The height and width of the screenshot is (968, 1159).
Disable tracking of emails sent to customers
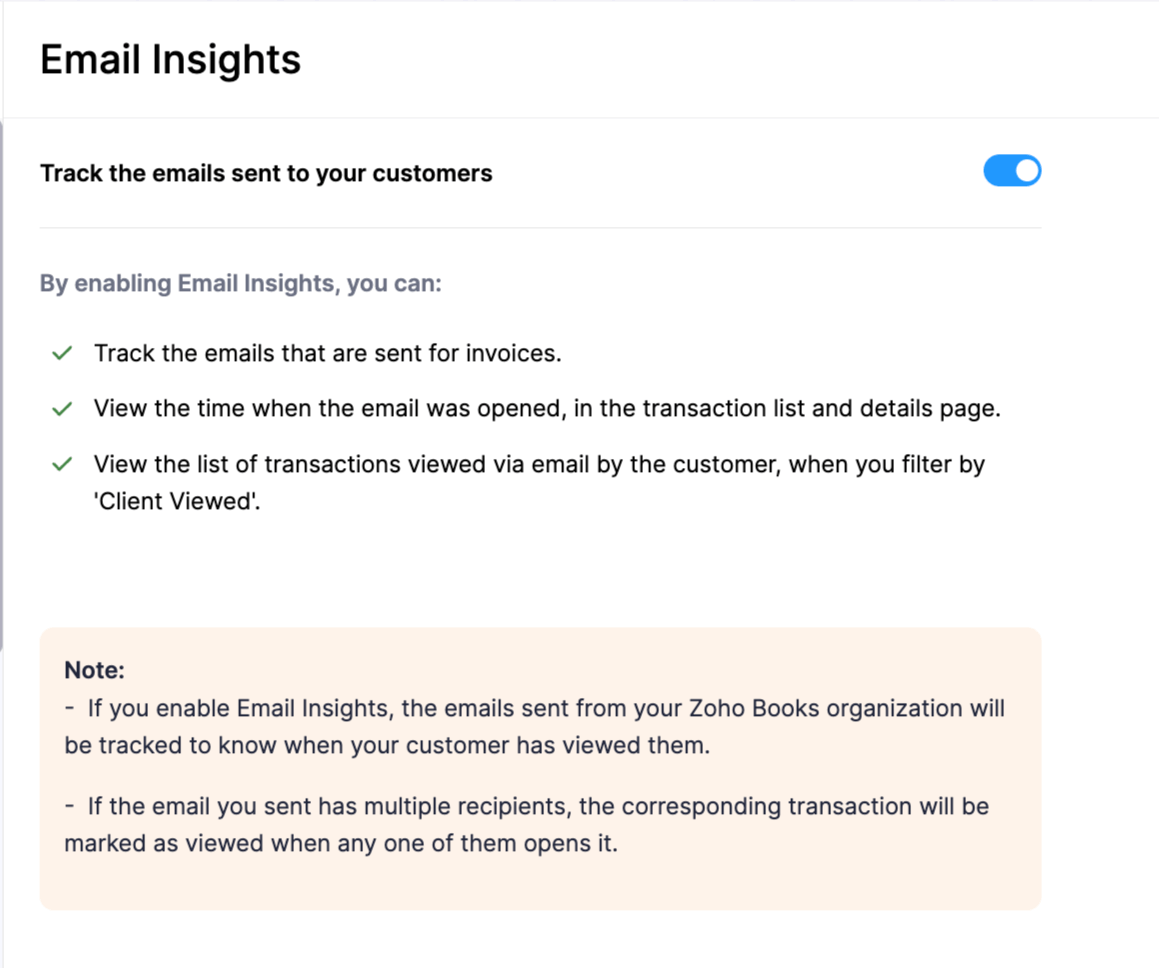pyautogui.click(x=1012, y=171)
